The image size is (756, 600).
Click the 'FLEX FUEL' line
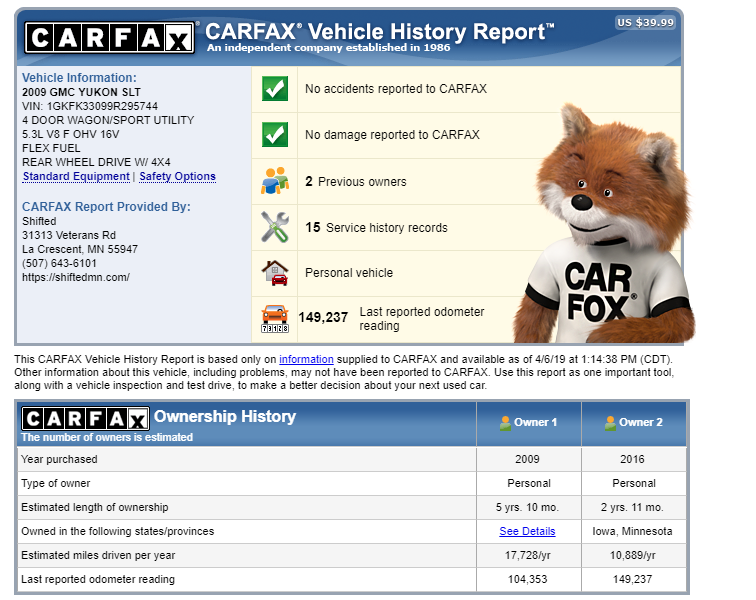click(x=51, y=148)
